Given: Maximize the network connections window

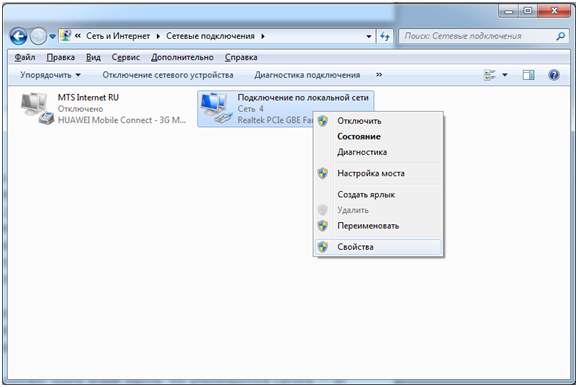Looking at the screenshot, I should tap(528, 11).
